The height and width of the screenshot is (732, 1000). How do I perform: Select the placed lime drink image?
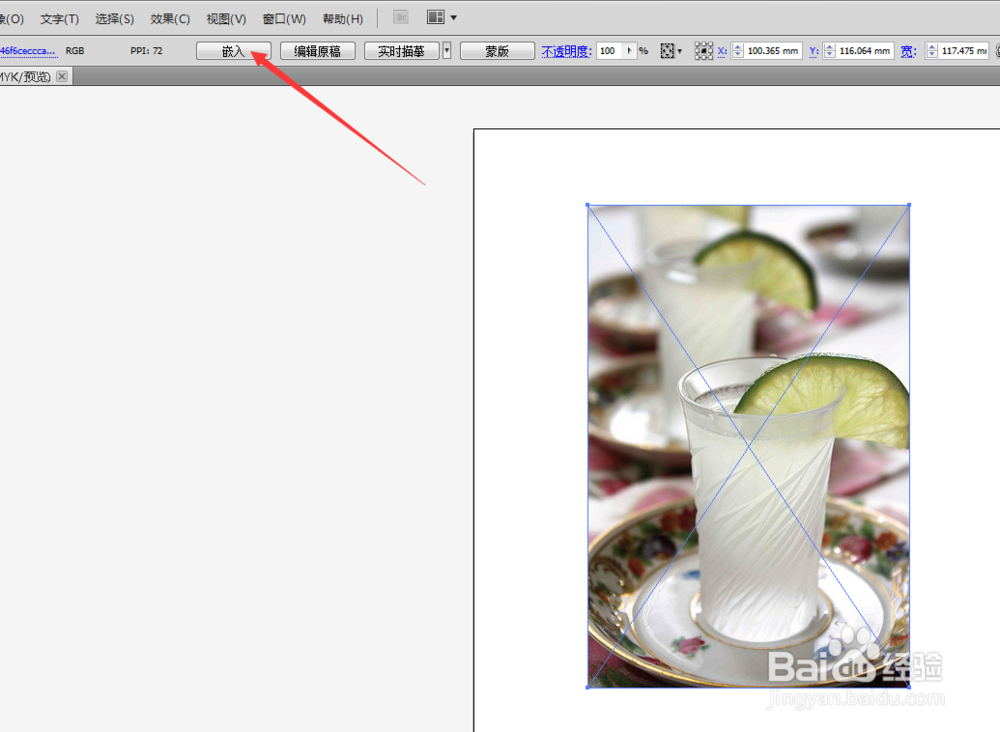pos(748,446)
